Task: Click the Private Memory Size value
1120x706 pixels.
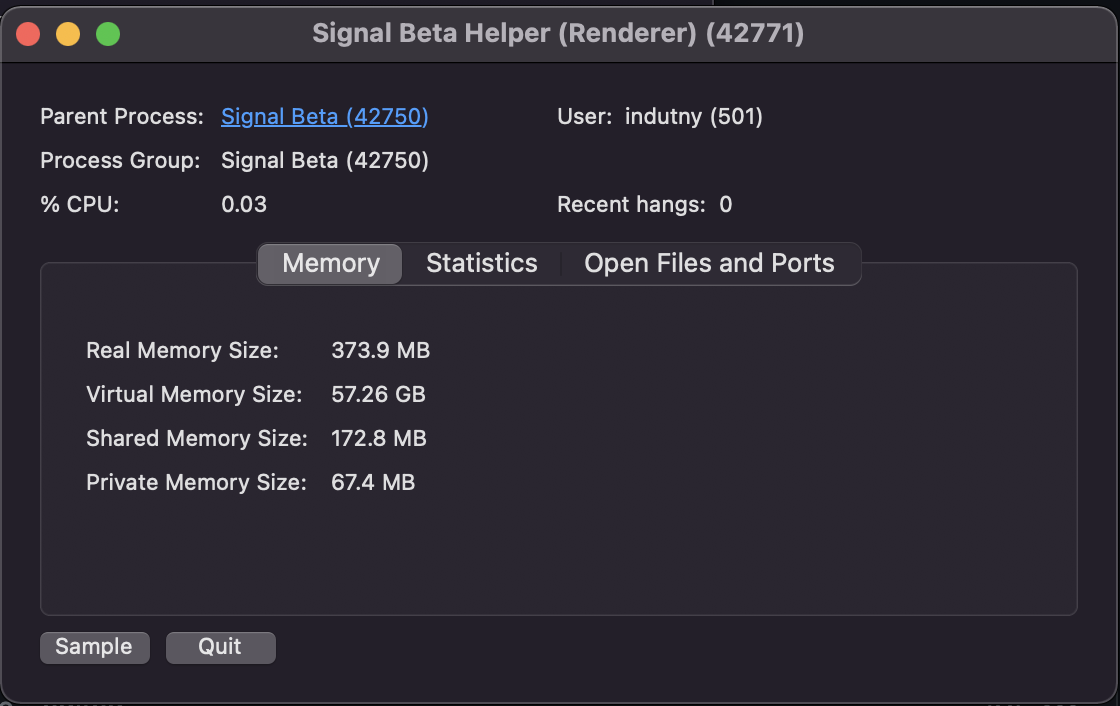Action: (x=373, y=482)
